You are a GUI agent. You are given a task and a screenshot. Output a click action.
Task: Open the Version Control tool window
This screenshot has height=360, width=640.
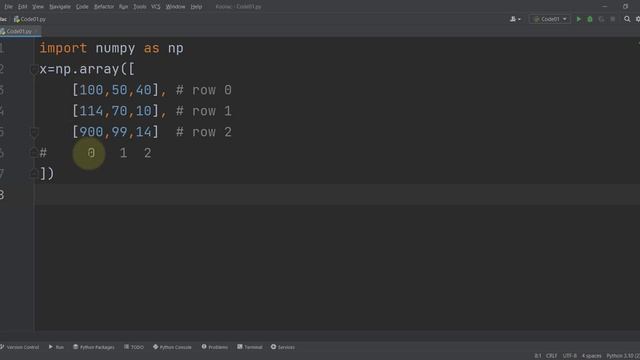tap(20, 347)
